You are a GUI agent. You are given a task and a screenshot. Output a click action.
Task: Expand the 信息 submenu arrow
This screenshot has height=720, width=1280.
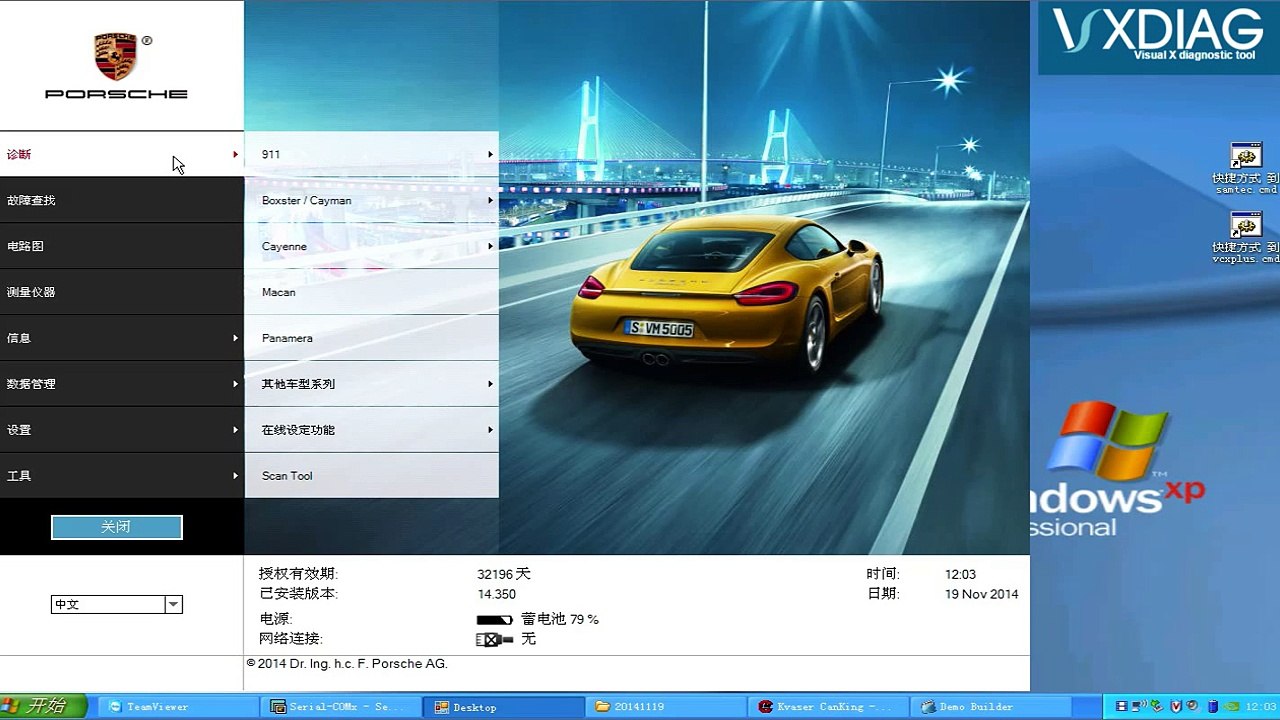pos(236,338)
